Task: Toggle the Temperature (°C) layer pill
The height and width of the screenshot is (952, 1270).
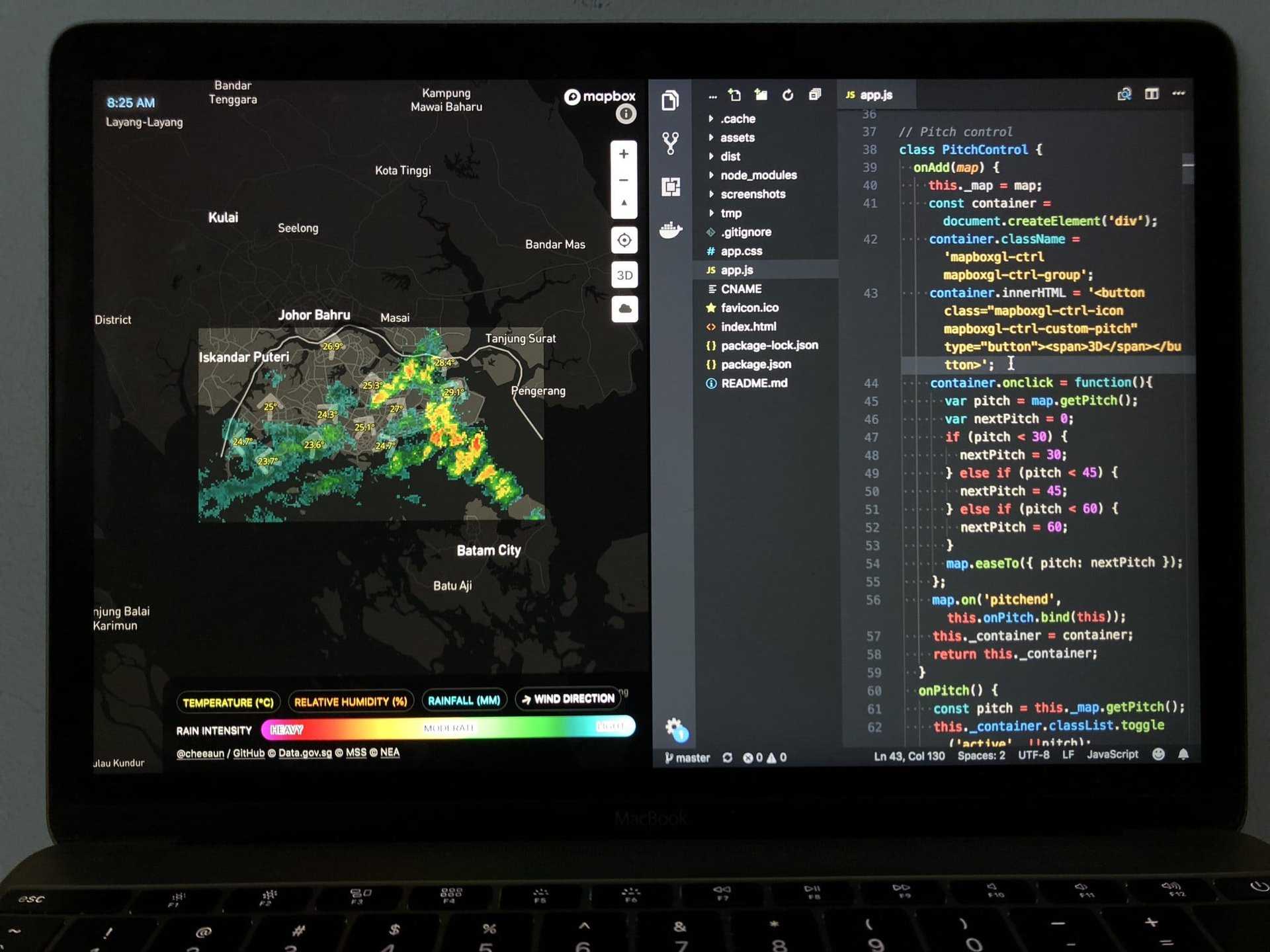Action: (x=228, y=702)
